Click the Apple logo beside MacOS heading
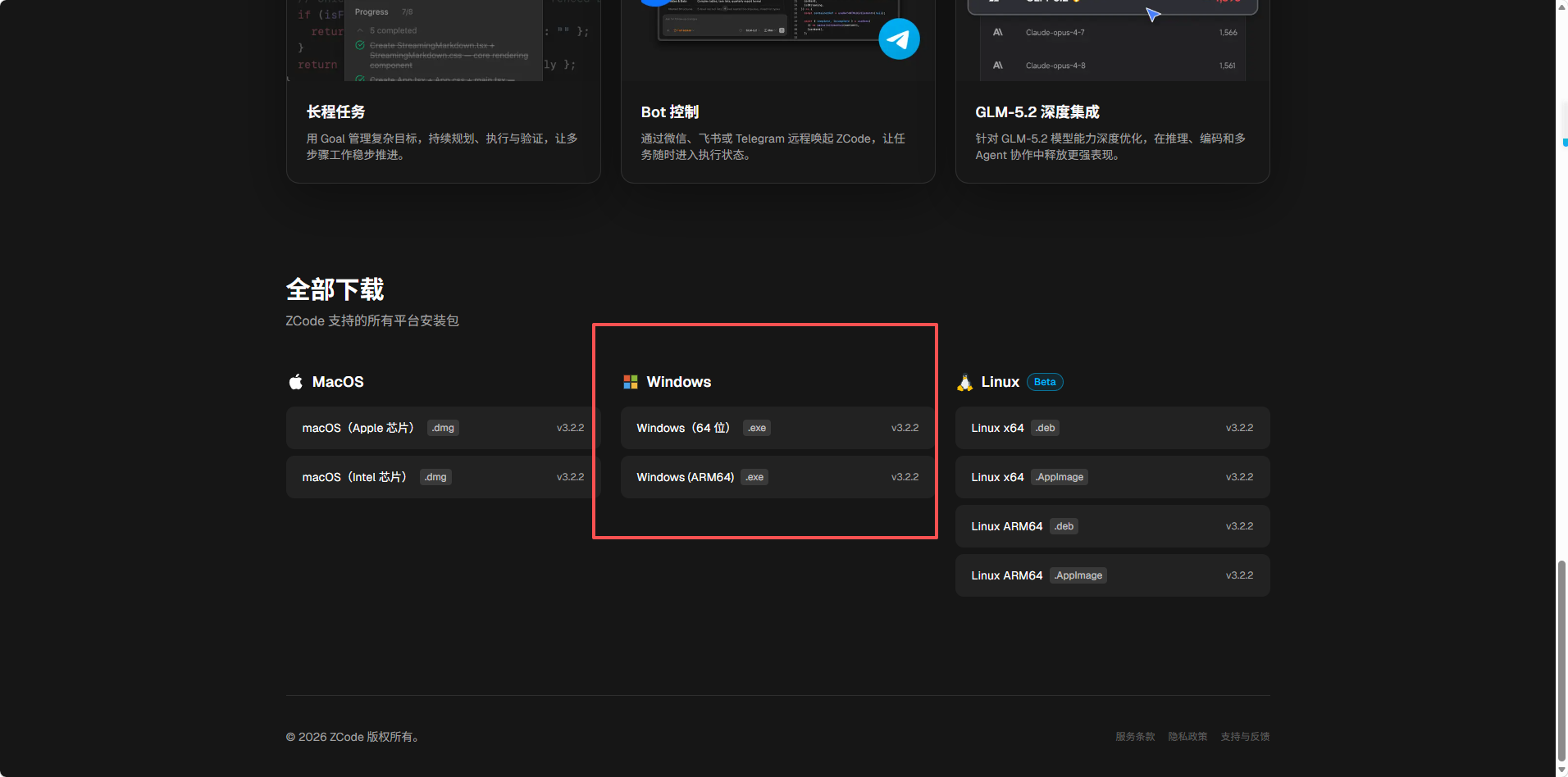Image resolution: width=1568 pixels, height=777 pixels. click(x=296, y=382)
